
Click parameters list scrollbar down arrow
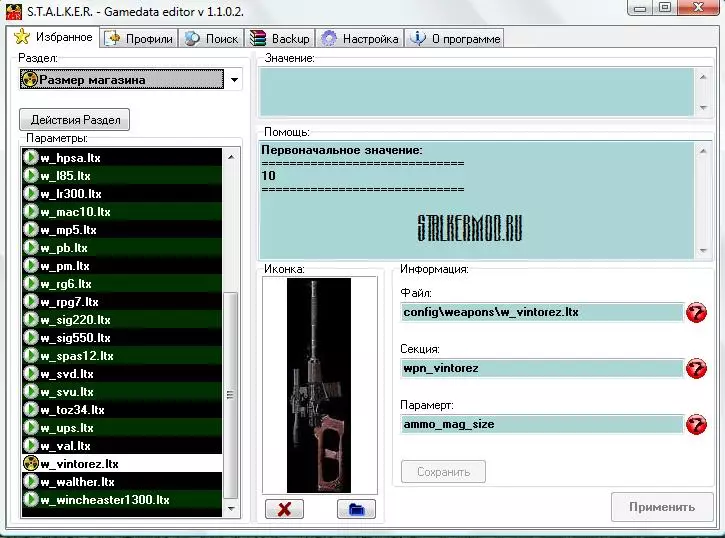[231, 508]
